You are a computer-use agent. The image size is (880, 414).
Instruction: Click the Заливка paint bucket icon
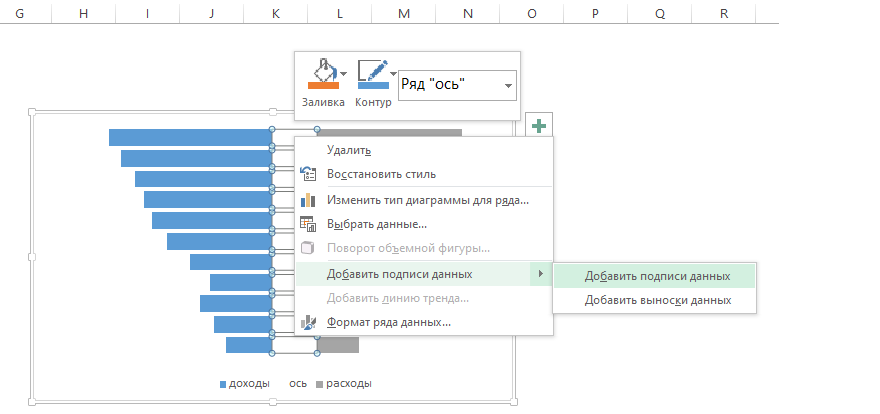pyautogui.click(x=322, y=71)
